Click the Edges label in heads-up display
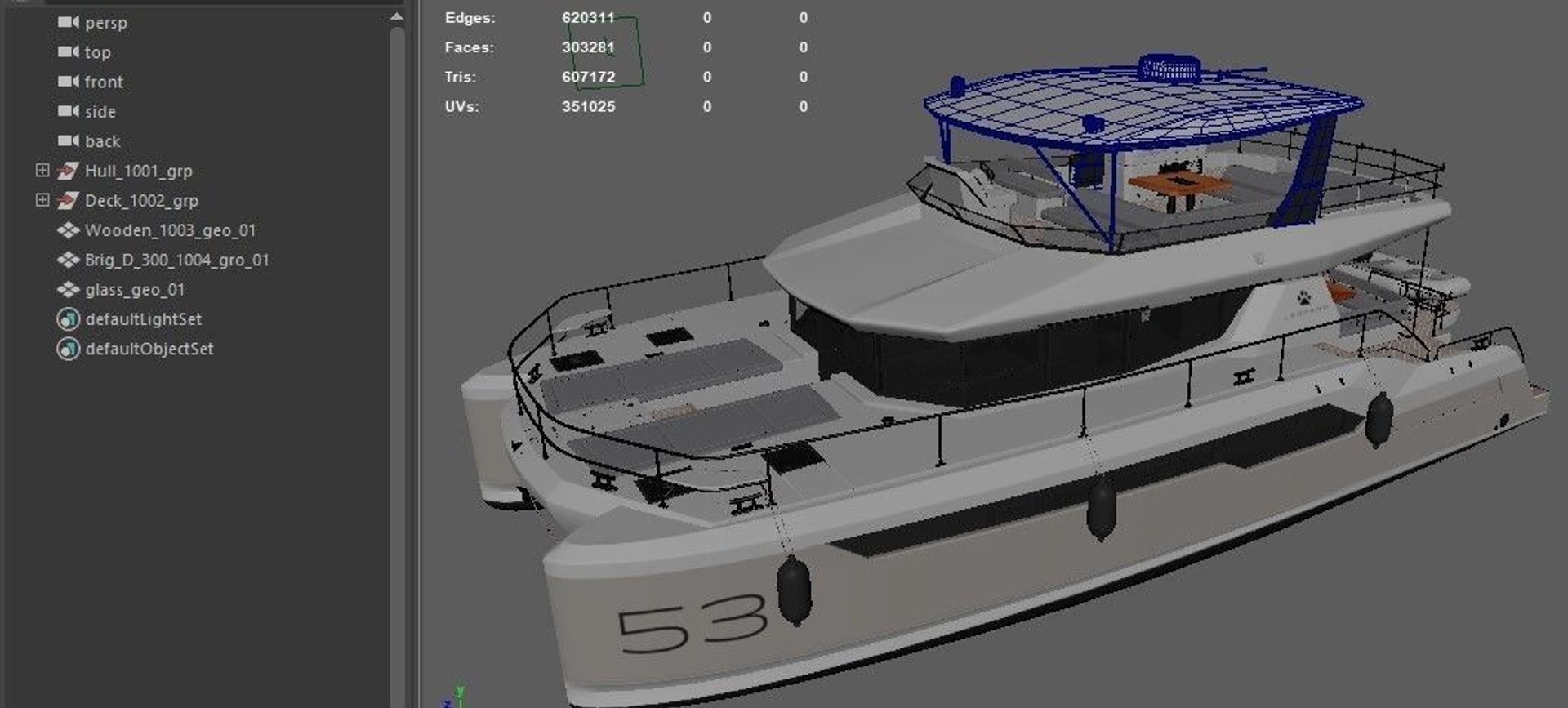This screenshot has width=1568, height=708. tap(470, 17)
